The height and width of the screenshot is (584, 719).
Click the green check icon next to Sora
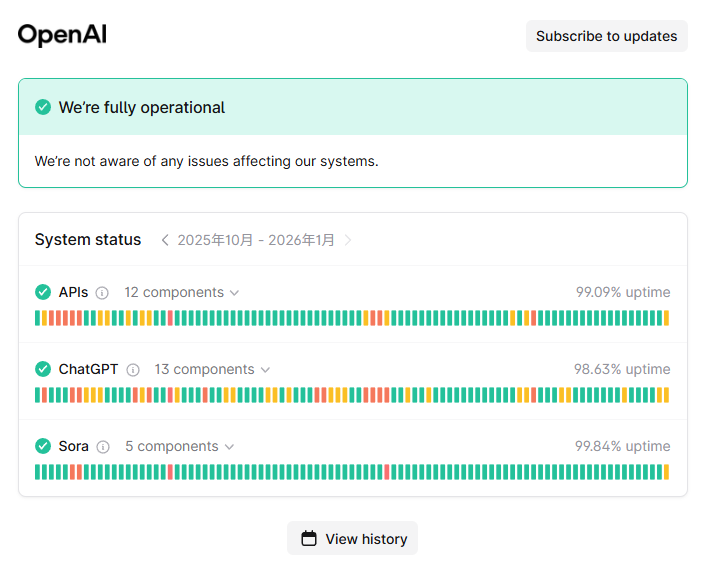[x=43, y=446]
